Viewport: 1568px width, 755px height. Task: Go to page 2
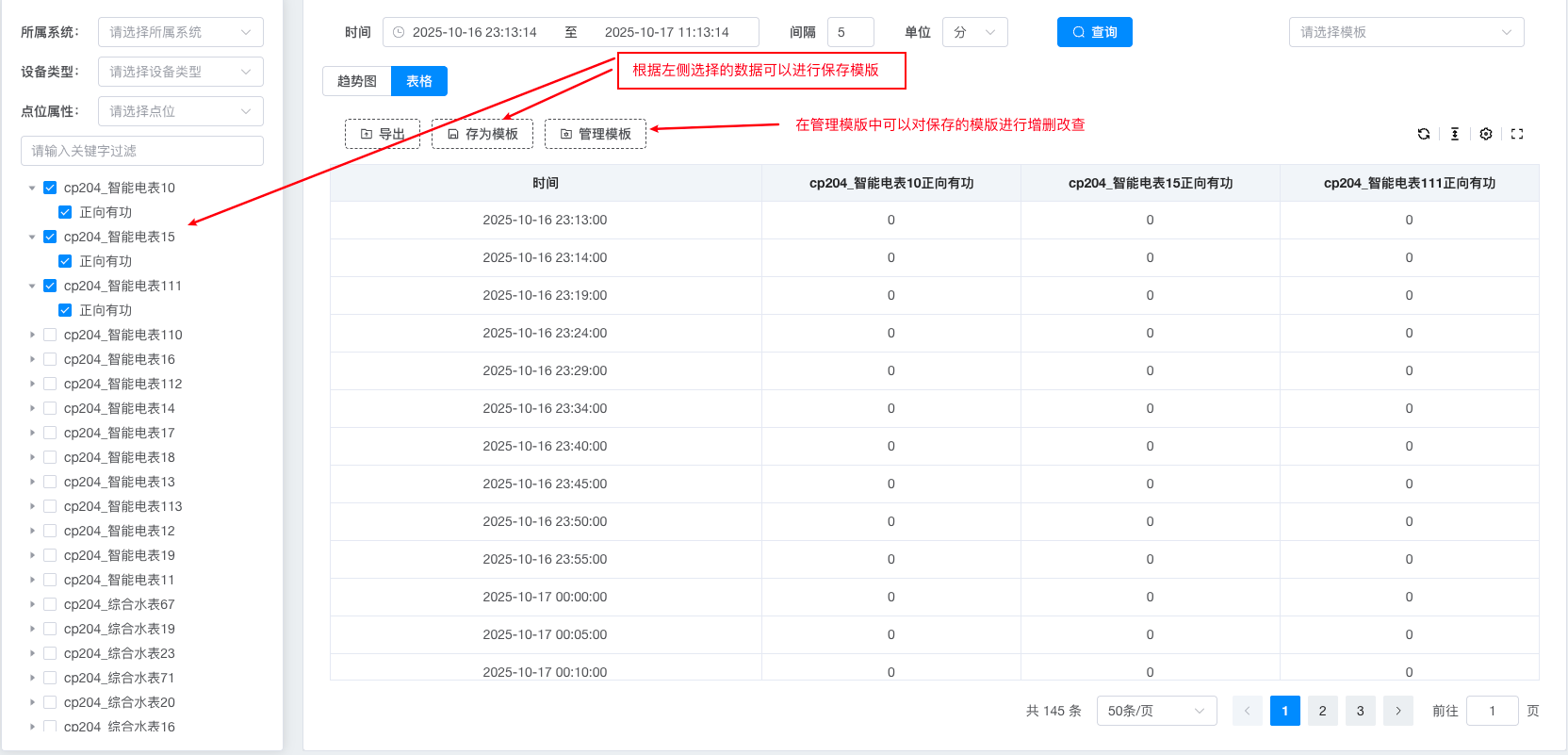[1323, 711]
